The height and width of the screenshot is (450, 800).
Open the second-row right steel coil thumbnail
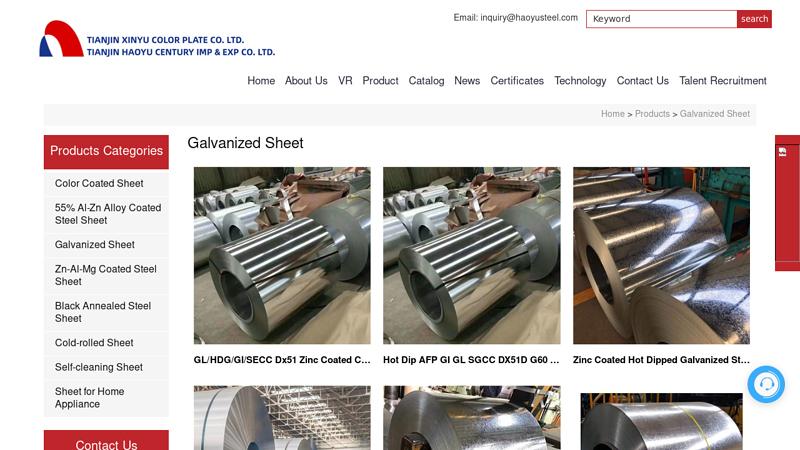(661, 421)
